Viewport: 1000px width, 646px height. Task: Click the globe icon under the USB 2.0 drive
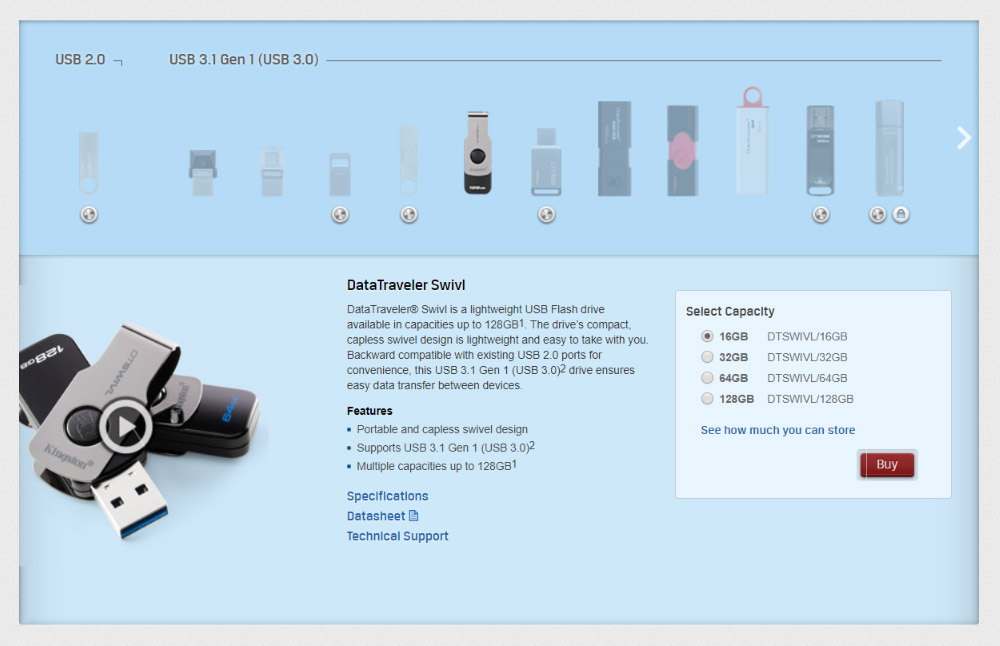[x=89, y=214]
